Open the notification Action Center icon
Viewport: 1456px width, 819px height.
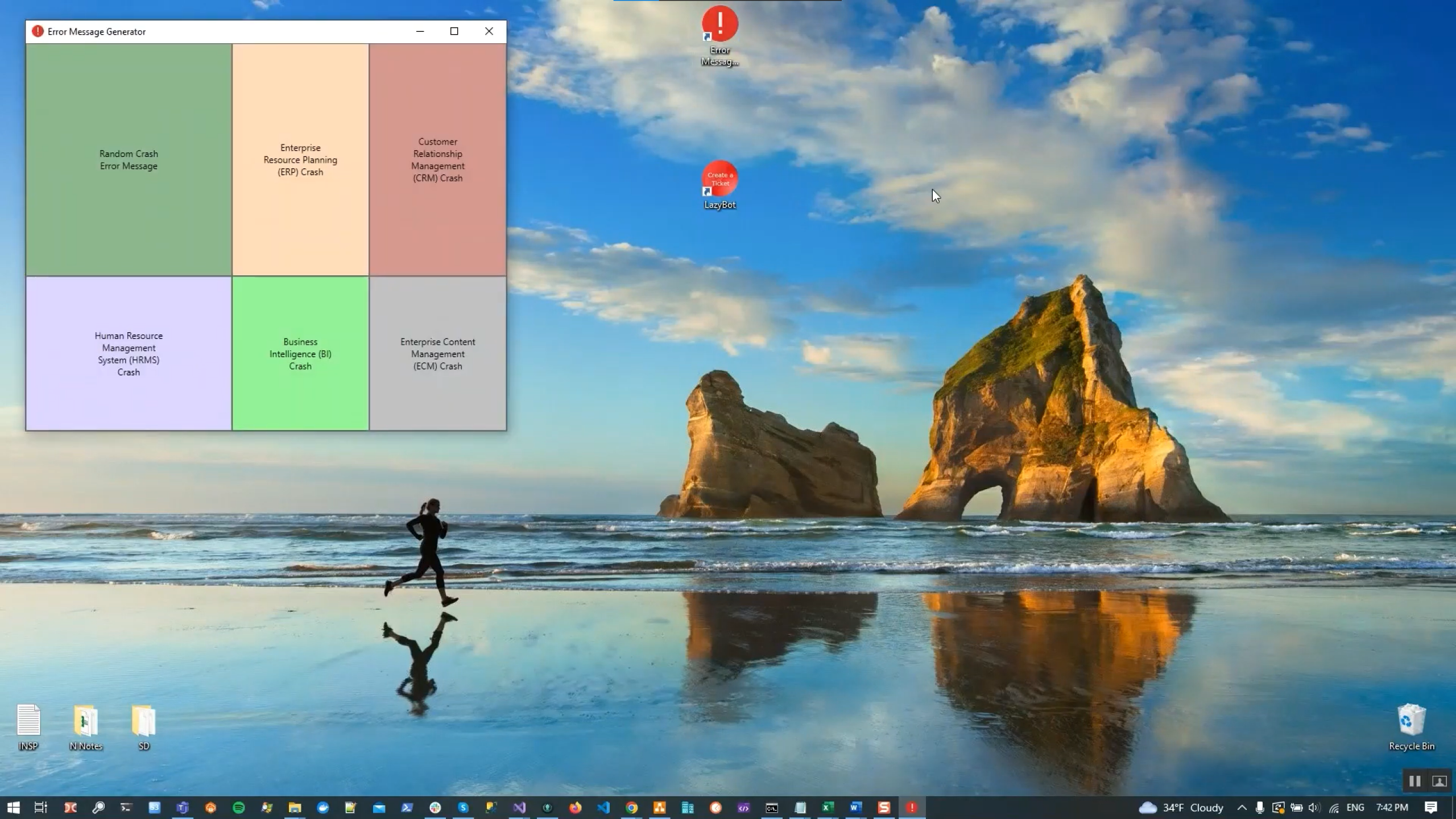pyautogui.click(x=1431, y=808)
